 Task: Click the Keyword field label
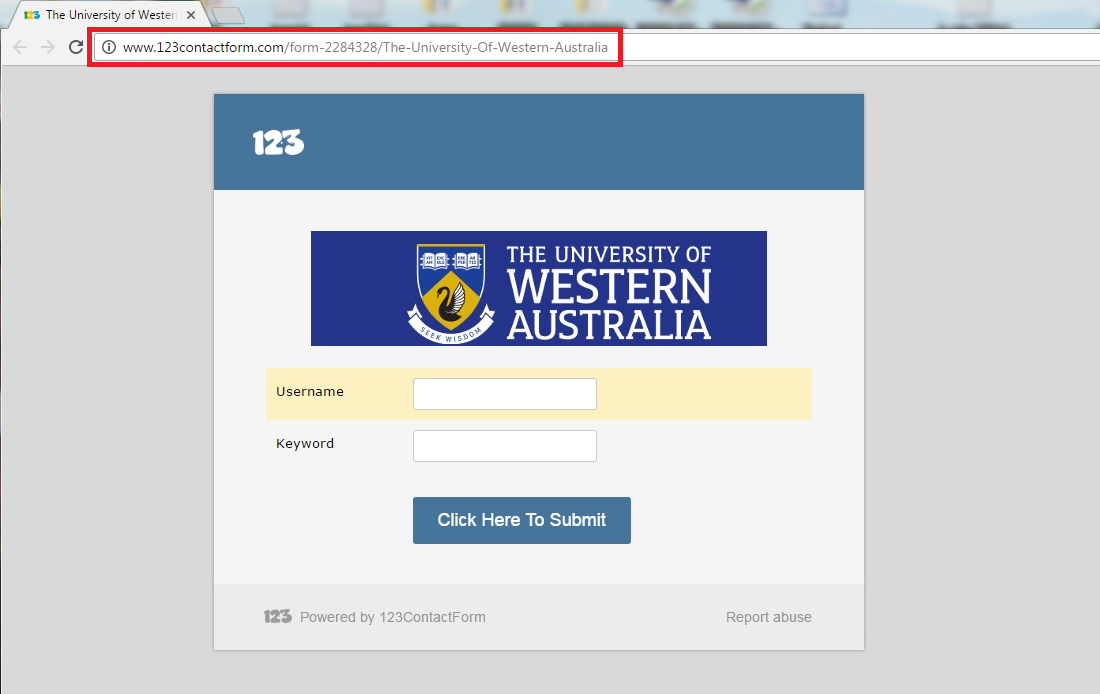tap(305, 444)
